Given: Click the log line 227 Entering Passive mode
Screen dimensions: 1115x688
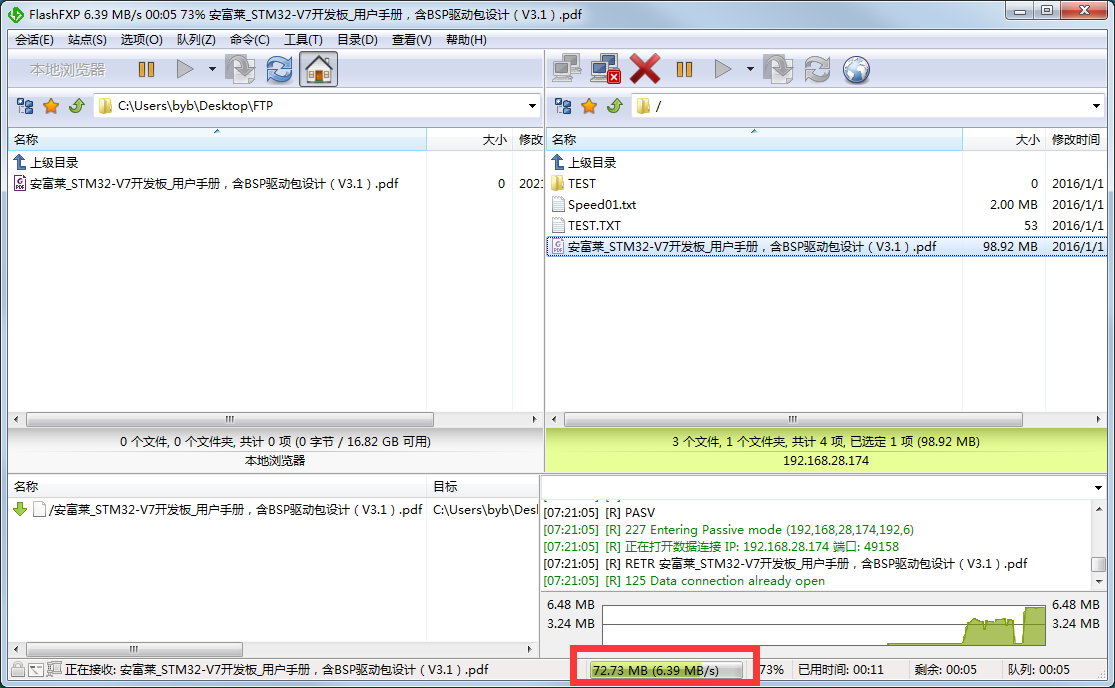Looking at the screenshot, I should tap(729, 530).
